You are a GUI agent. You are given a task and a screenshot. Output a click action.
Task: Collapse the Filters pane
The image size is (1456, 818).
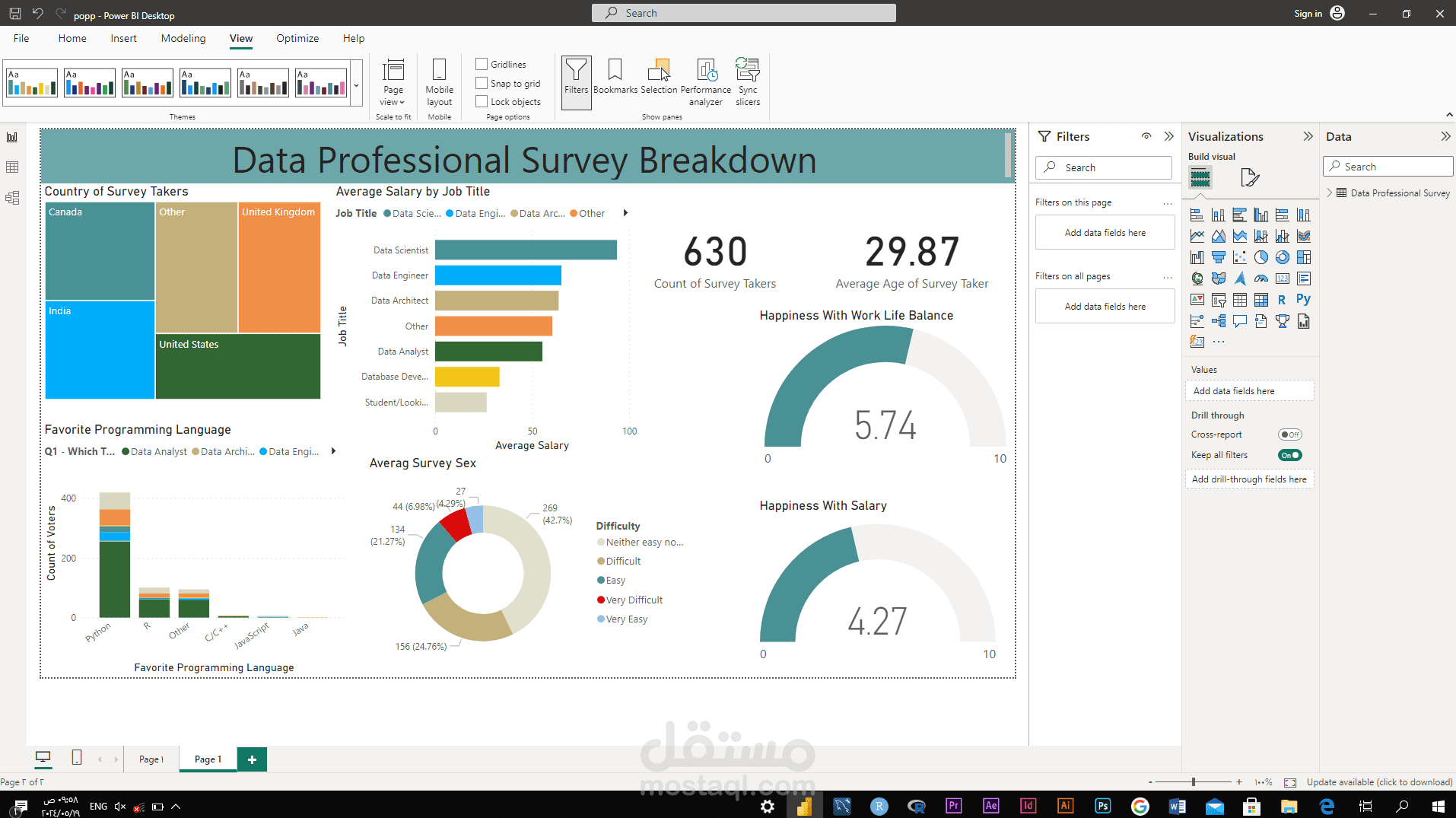(x=1168, y=136)
